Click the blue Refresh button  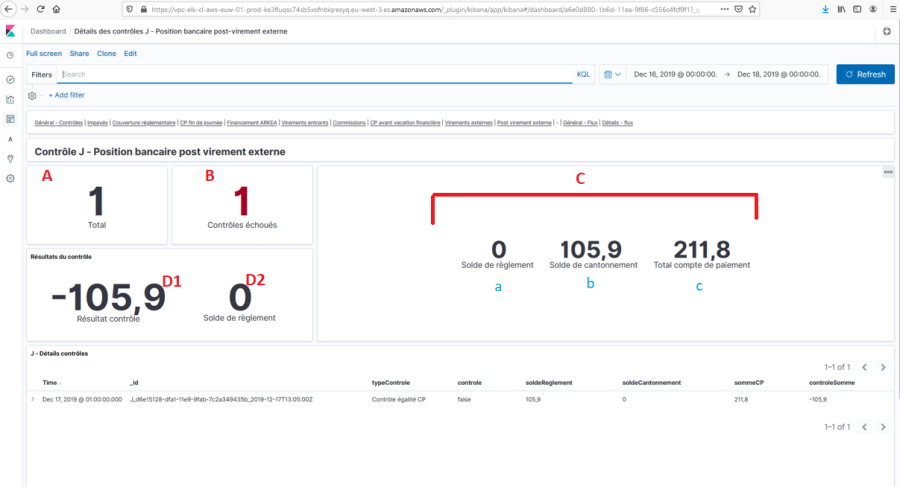[x=865, y=74]
